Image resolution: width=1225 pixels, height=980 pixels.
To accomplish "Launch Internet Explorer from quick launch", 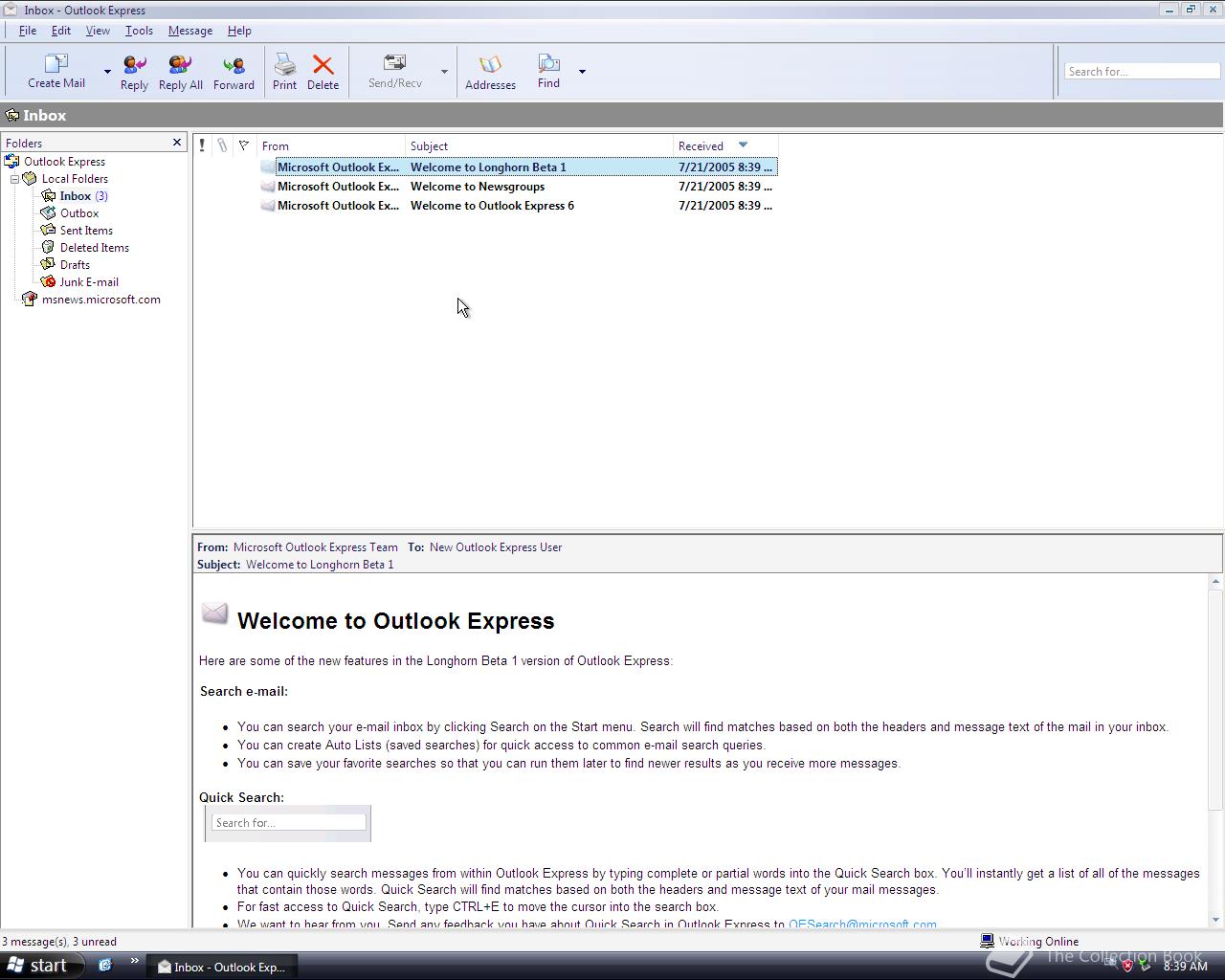I will coord(105,966).
